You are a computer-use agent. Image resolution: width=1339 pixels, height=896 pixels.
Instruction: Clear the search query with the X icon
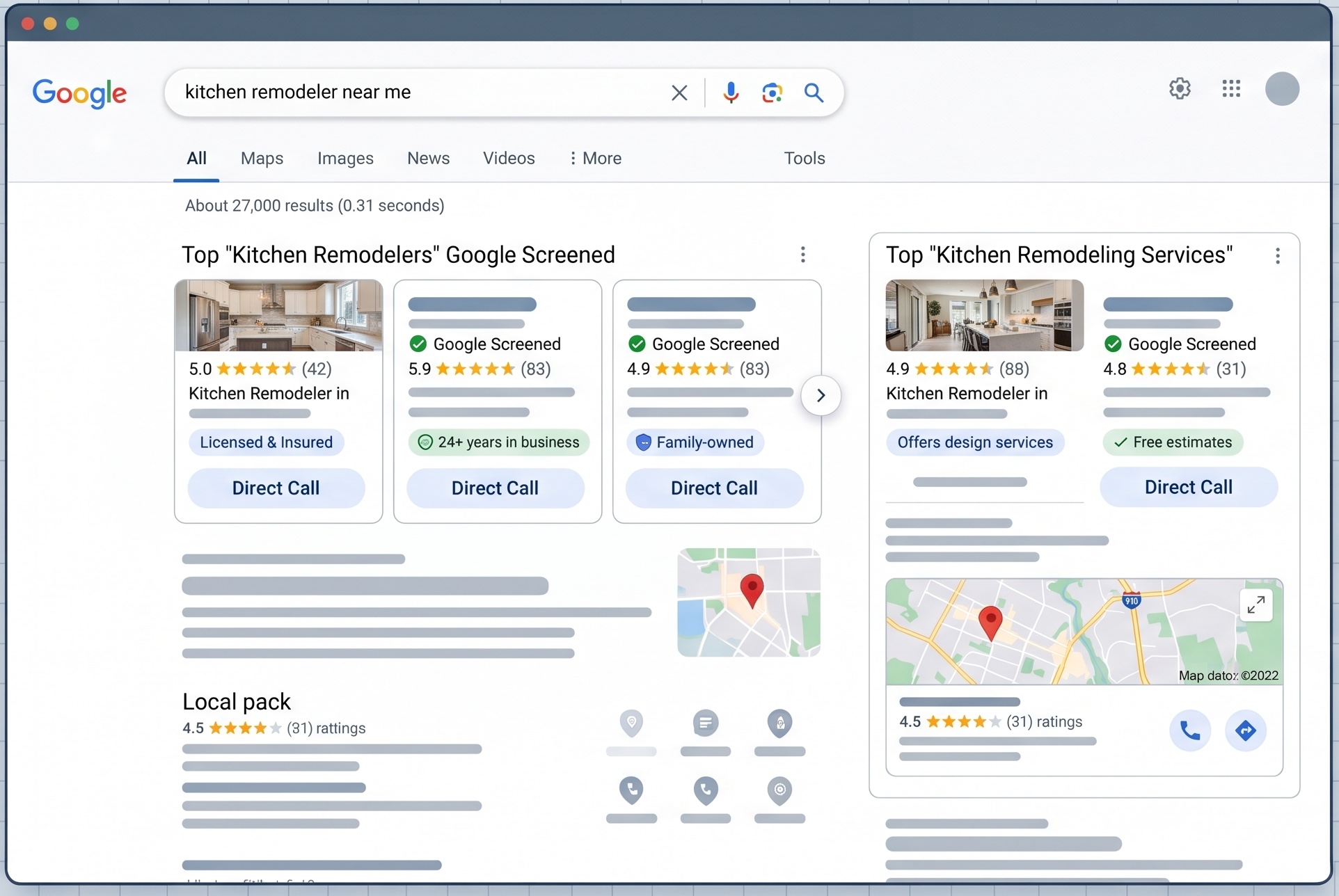click(x=679, y=93)
